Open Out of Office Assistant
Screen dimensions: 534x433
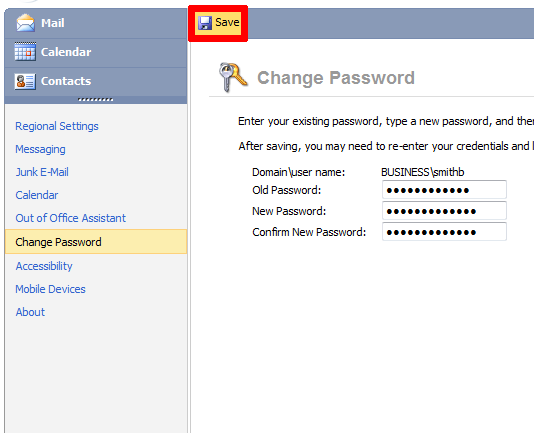70,218
